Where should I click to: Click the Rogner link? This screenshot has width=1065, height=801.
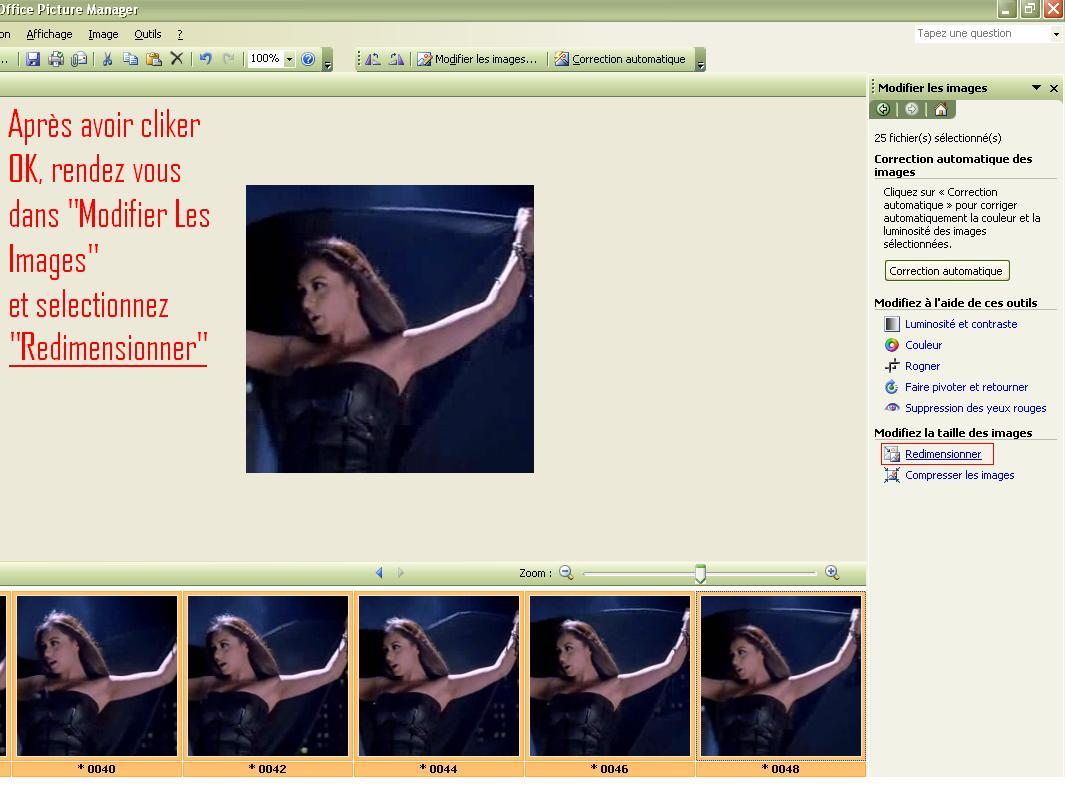(922, 366)
